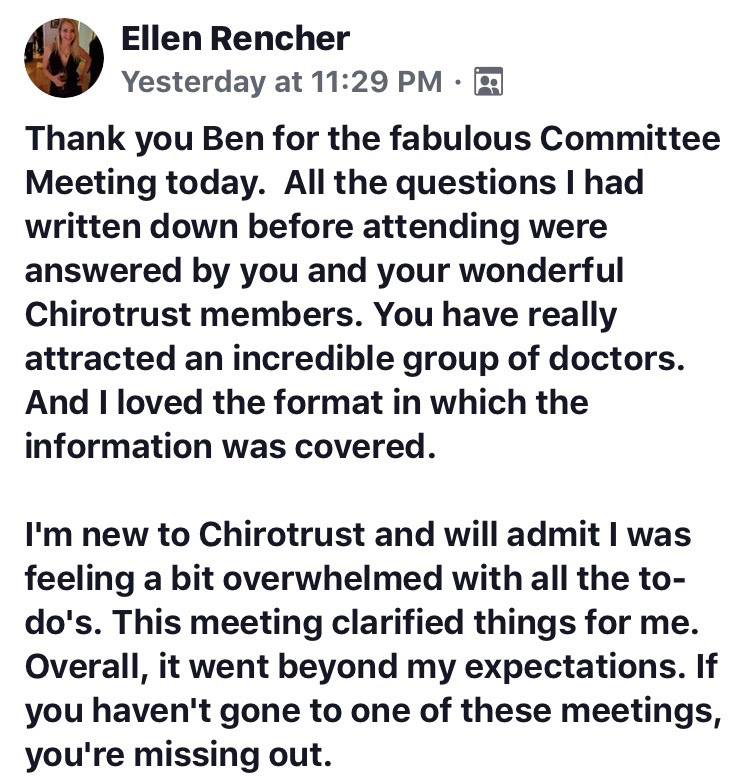Click the phrase "incredible group of doctors"
Screen dimensions: 750x783
[456, 360]
